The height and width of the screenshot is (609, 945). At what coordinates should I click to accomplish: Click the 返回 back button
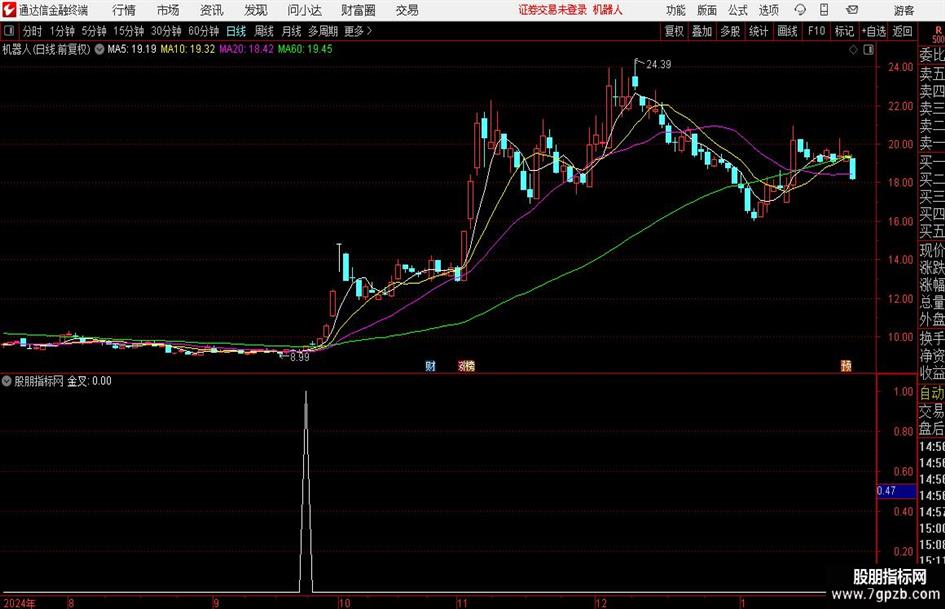pyautogui.click(x=902, y=31)
